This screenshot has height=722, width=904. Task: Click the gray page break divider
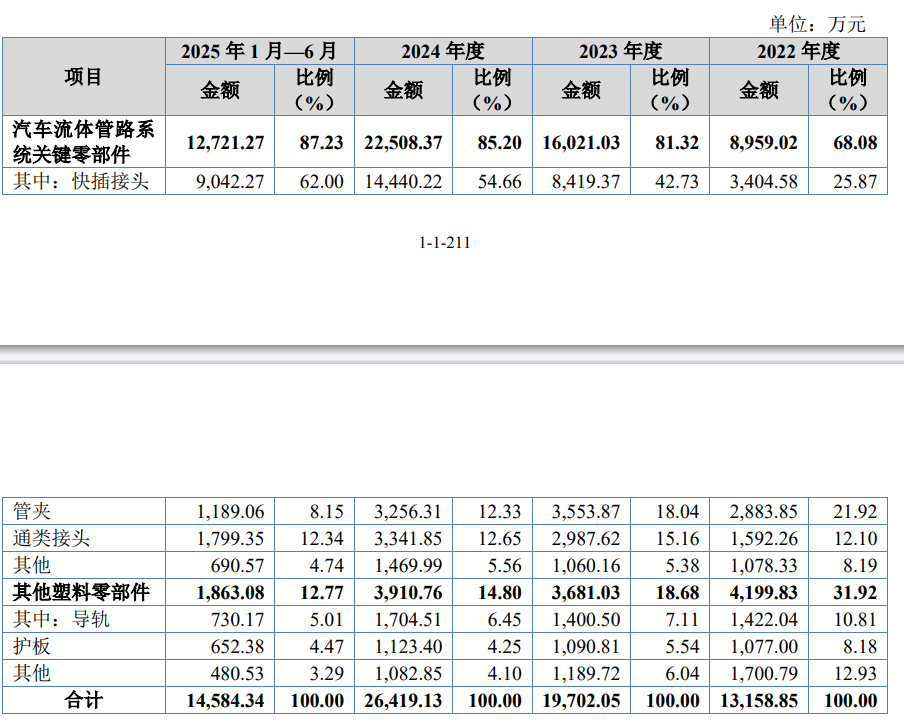click(x=452, y=354)
